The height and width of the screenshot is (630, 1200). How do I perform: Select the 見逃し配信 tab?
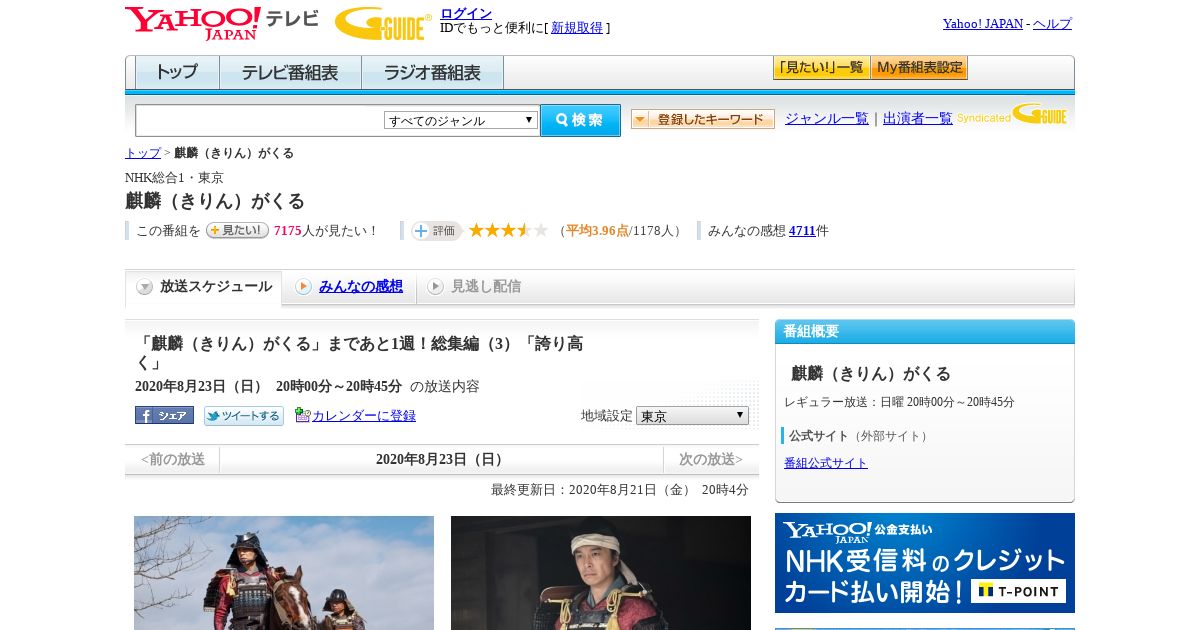pos(474,287)
